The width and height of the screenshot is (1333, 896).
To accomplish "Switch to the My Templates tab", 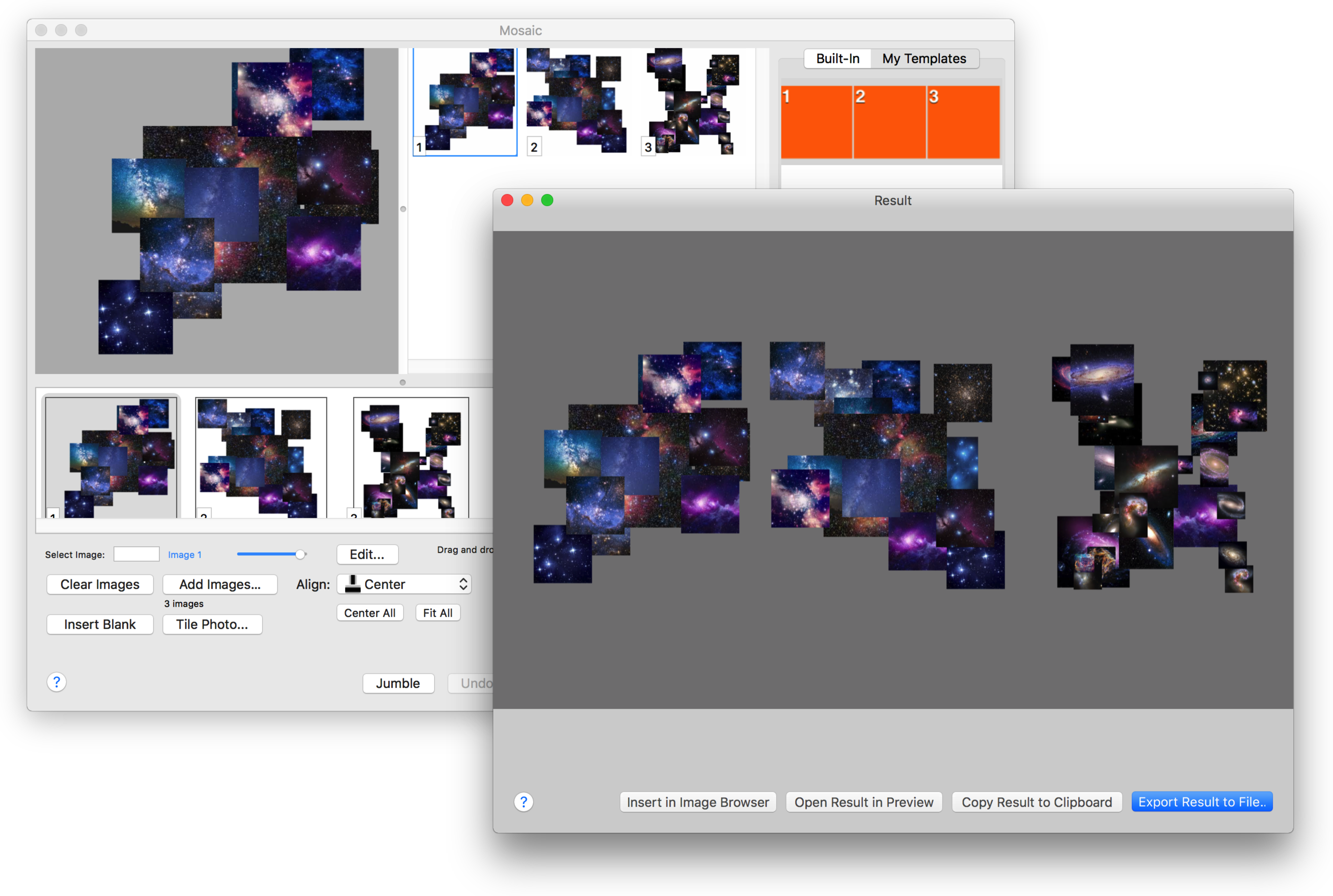I will coord(924,58).
